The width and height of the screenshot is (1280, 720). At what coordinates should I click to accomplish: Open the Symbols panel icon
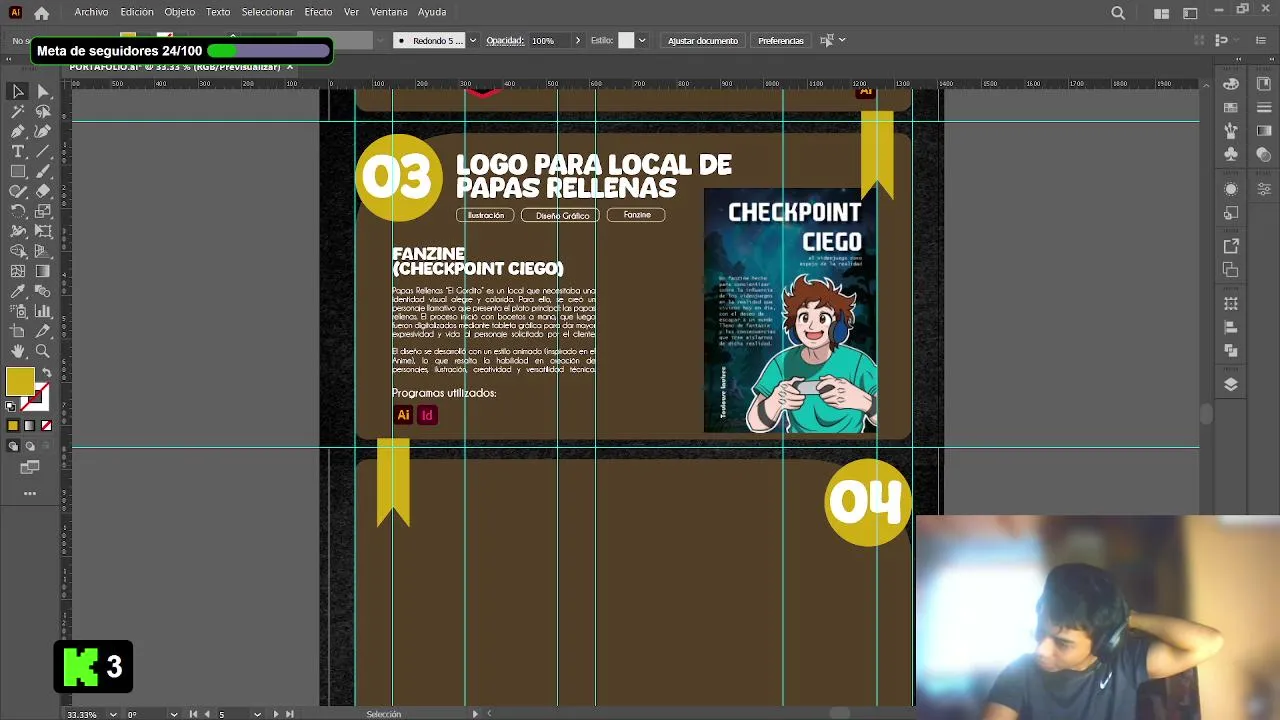(1231, 155)
